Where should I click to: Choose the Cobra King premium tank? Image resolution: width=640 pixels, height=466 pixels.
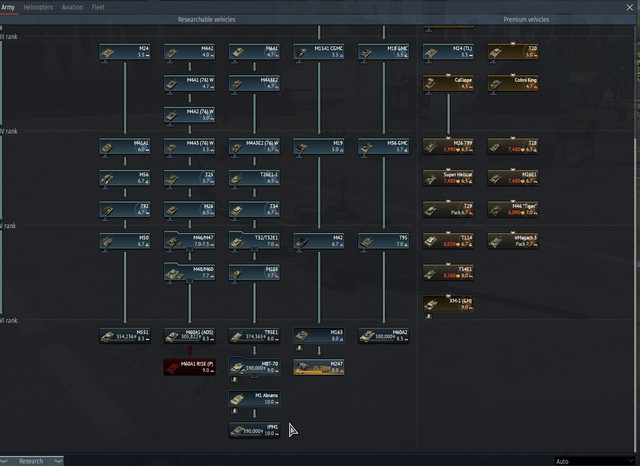(x=513, y=83)
